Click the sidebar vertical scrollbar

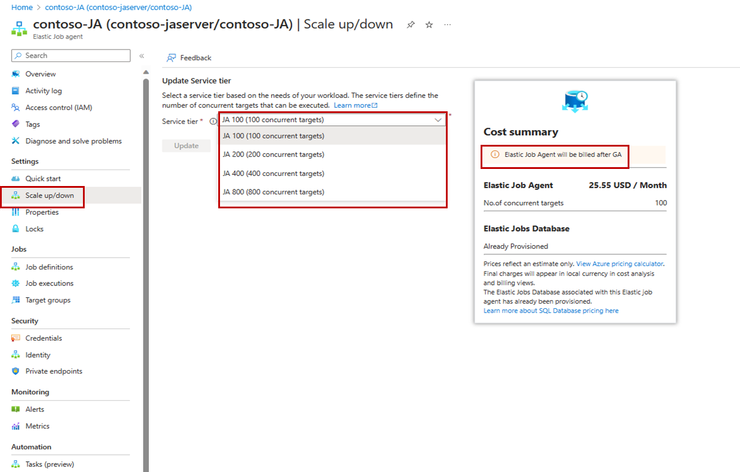tap(146, 274)
